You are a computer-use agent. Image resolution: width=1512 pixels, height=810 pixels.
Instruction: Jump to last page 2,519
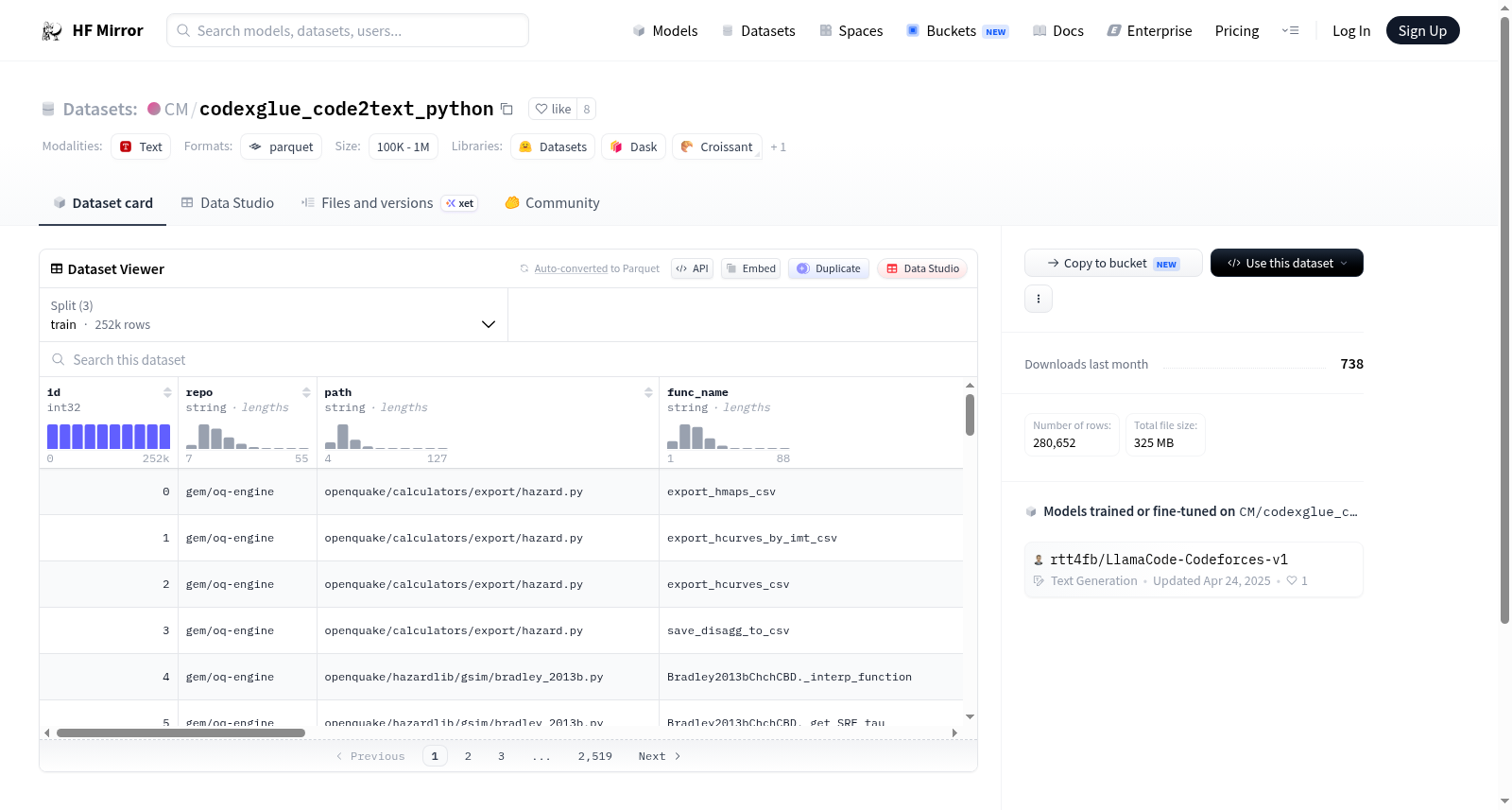point(595,756)
